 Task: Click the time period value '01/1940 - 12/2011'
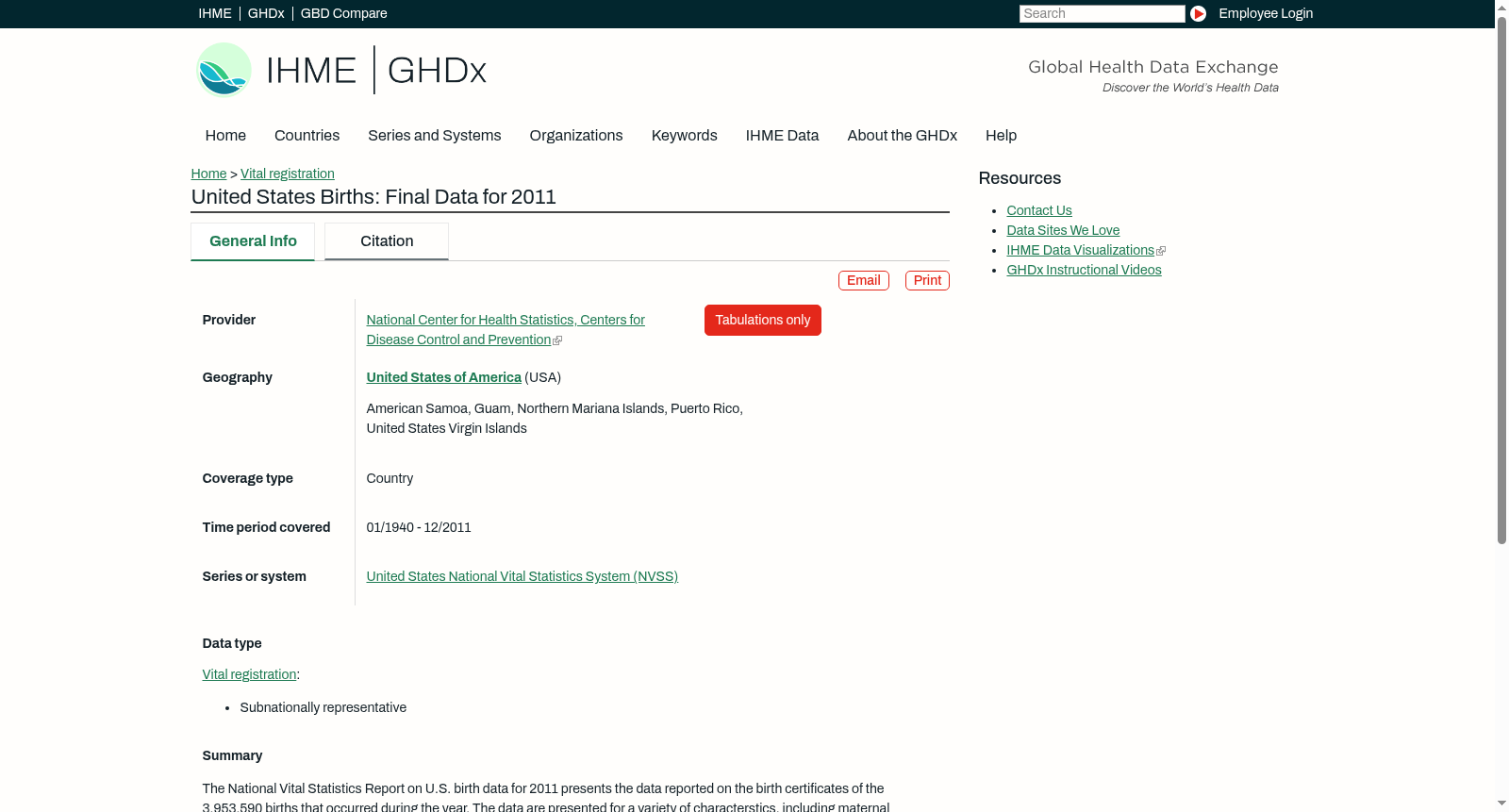419,527
